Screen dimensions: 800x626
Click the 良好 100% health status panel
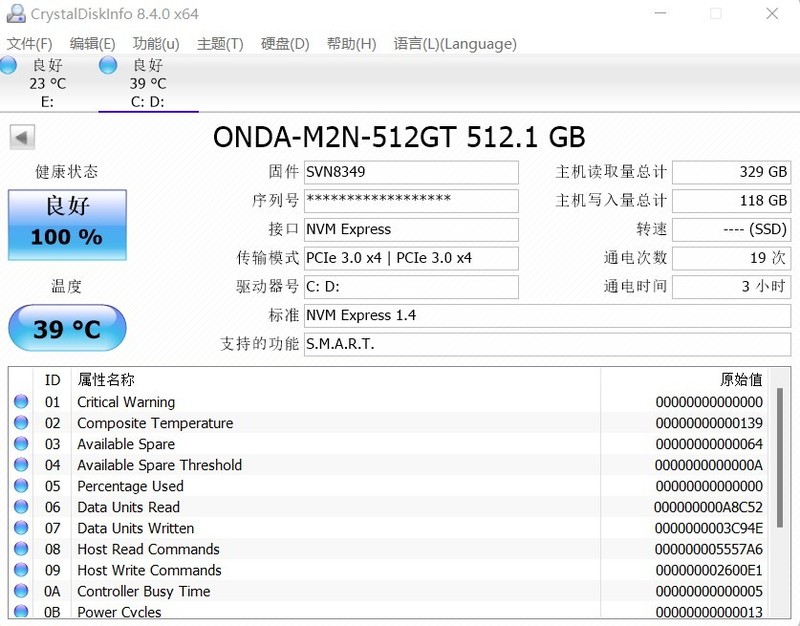point(66,225)
